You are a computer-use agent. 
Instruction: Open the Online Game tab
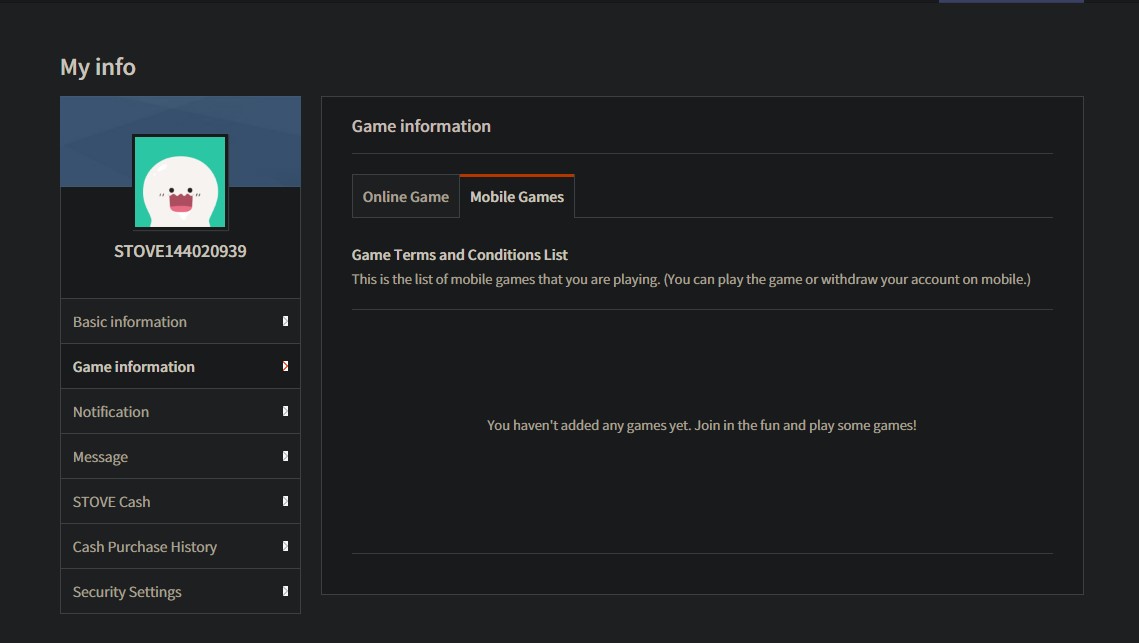[406, 196]
